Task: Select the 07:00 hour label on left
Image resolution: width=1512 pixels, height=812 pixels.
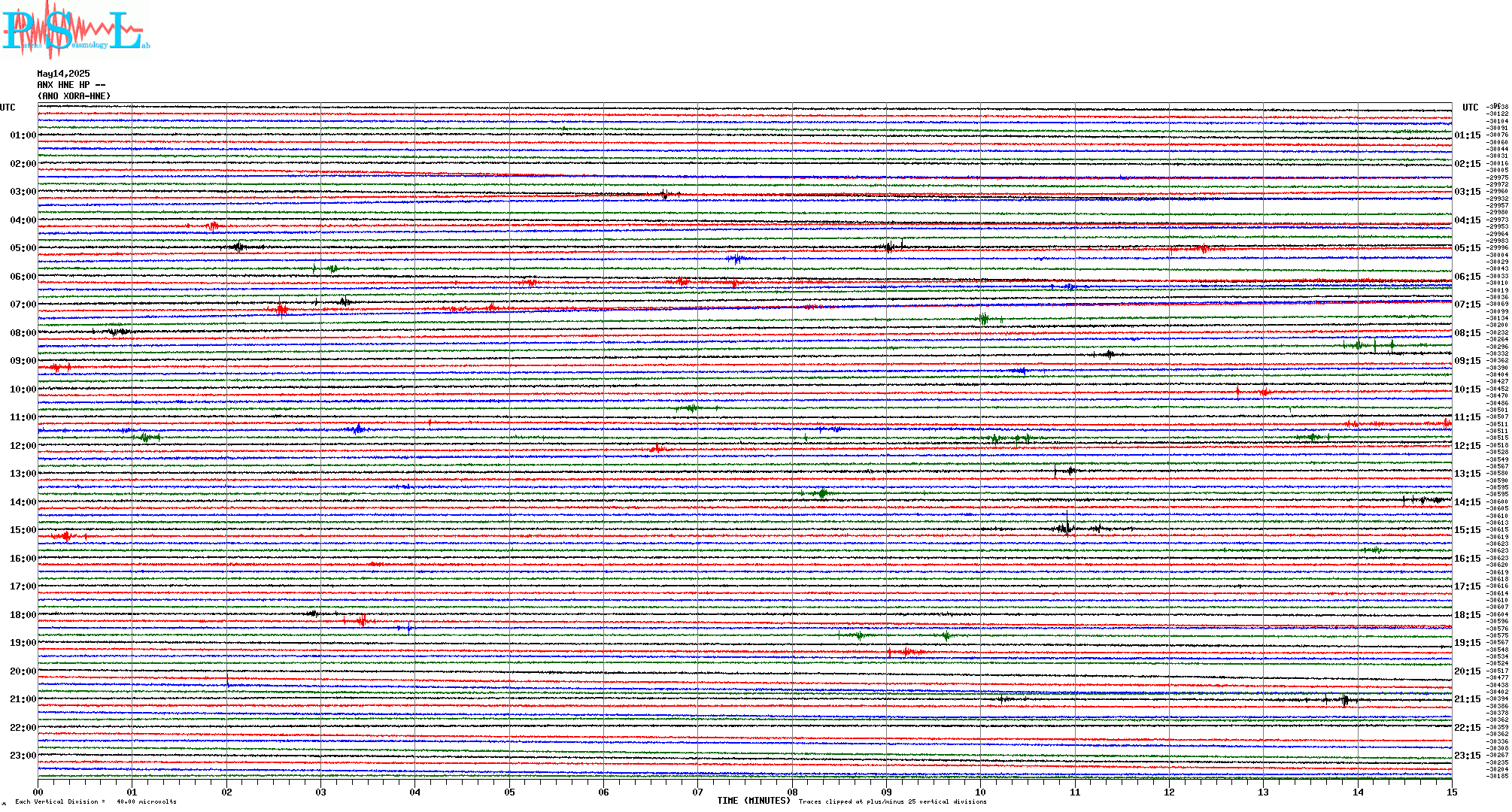Action: 23,304
